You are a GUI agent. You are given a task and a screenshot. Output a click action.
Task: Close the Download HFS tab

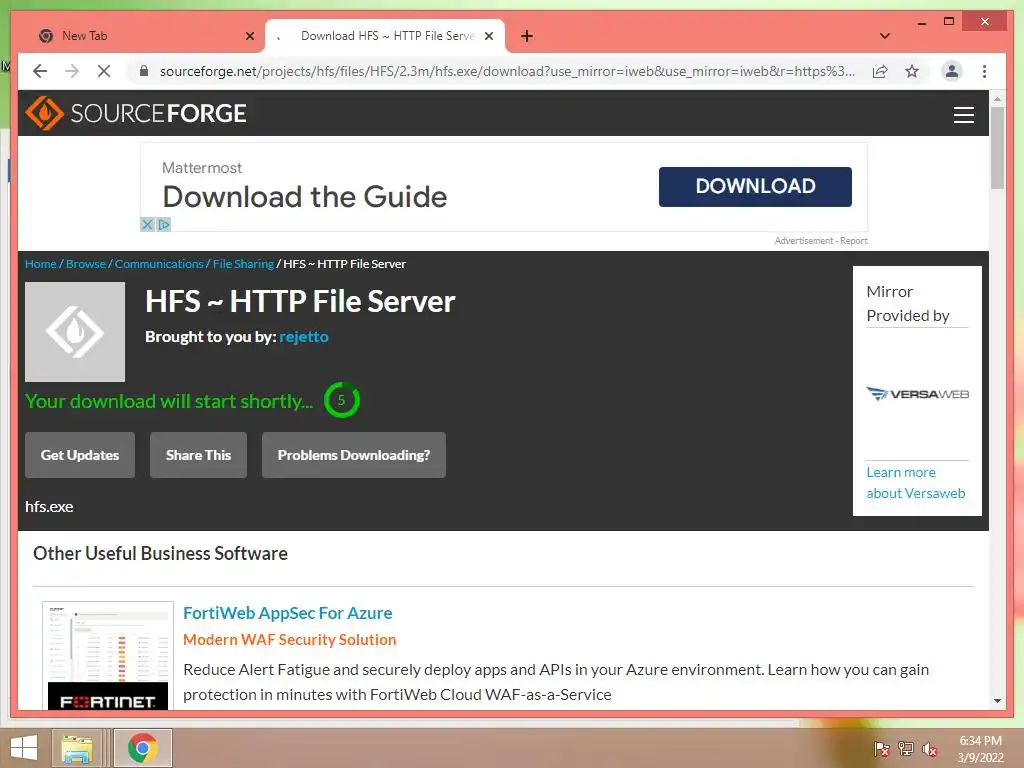click(x=488, y=36)
